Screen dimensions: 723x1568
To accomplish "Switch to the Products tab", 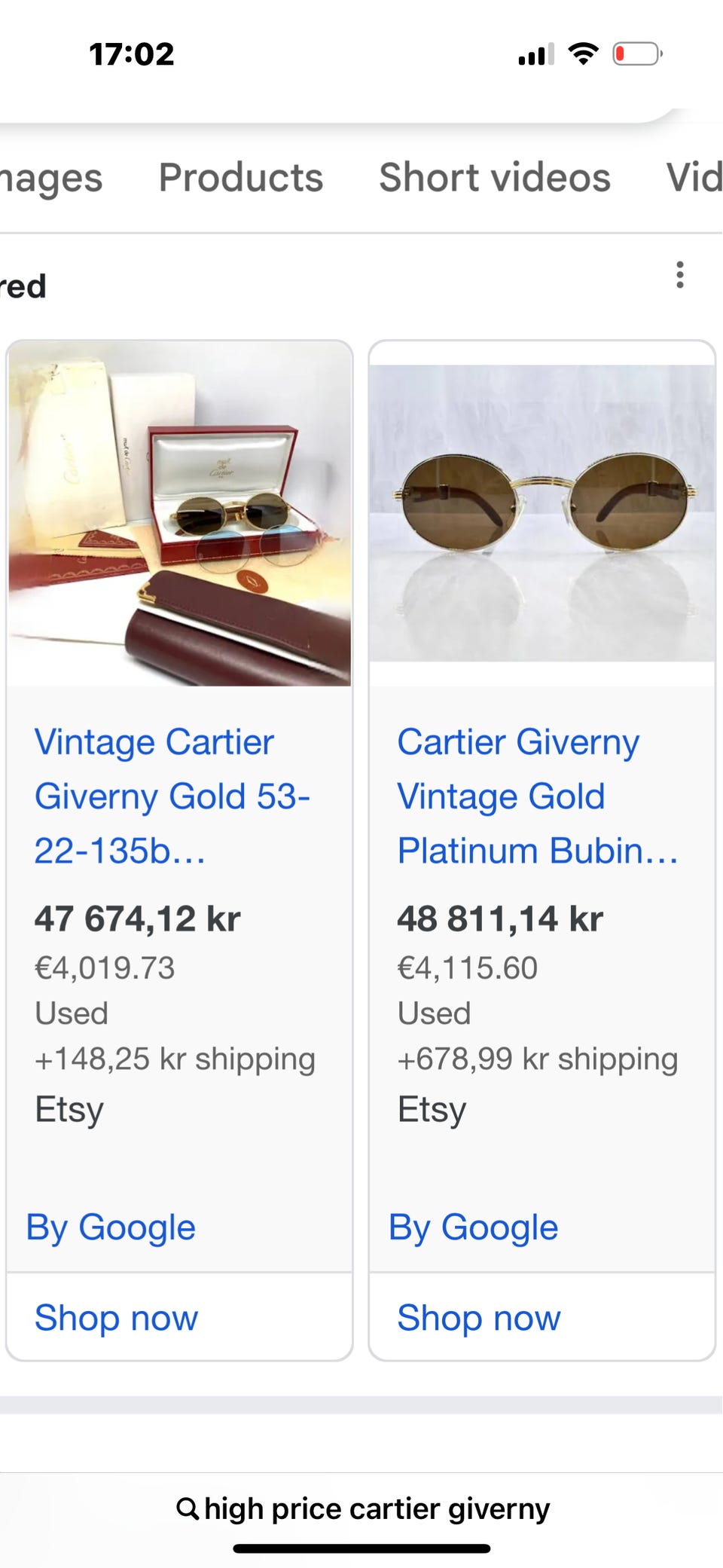I will tap(241, 178).
